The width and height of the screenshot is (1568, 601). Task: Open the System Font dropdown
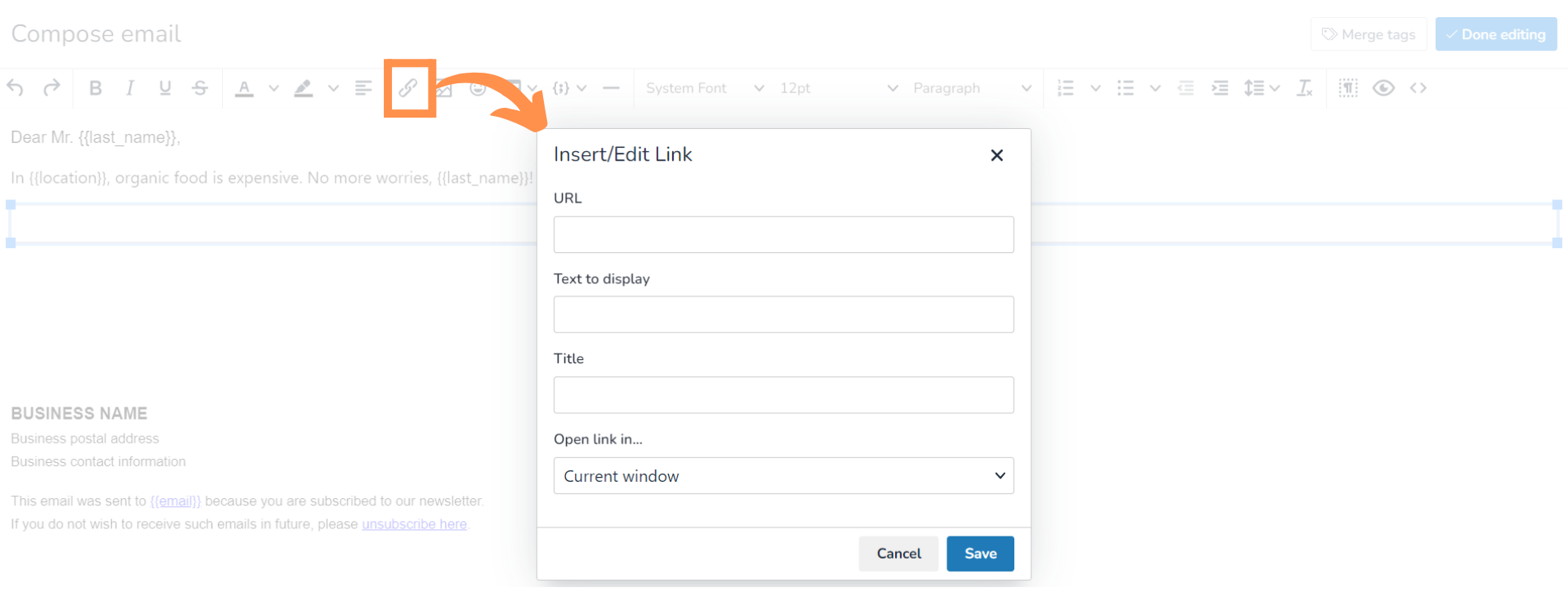tap(704, 88)
